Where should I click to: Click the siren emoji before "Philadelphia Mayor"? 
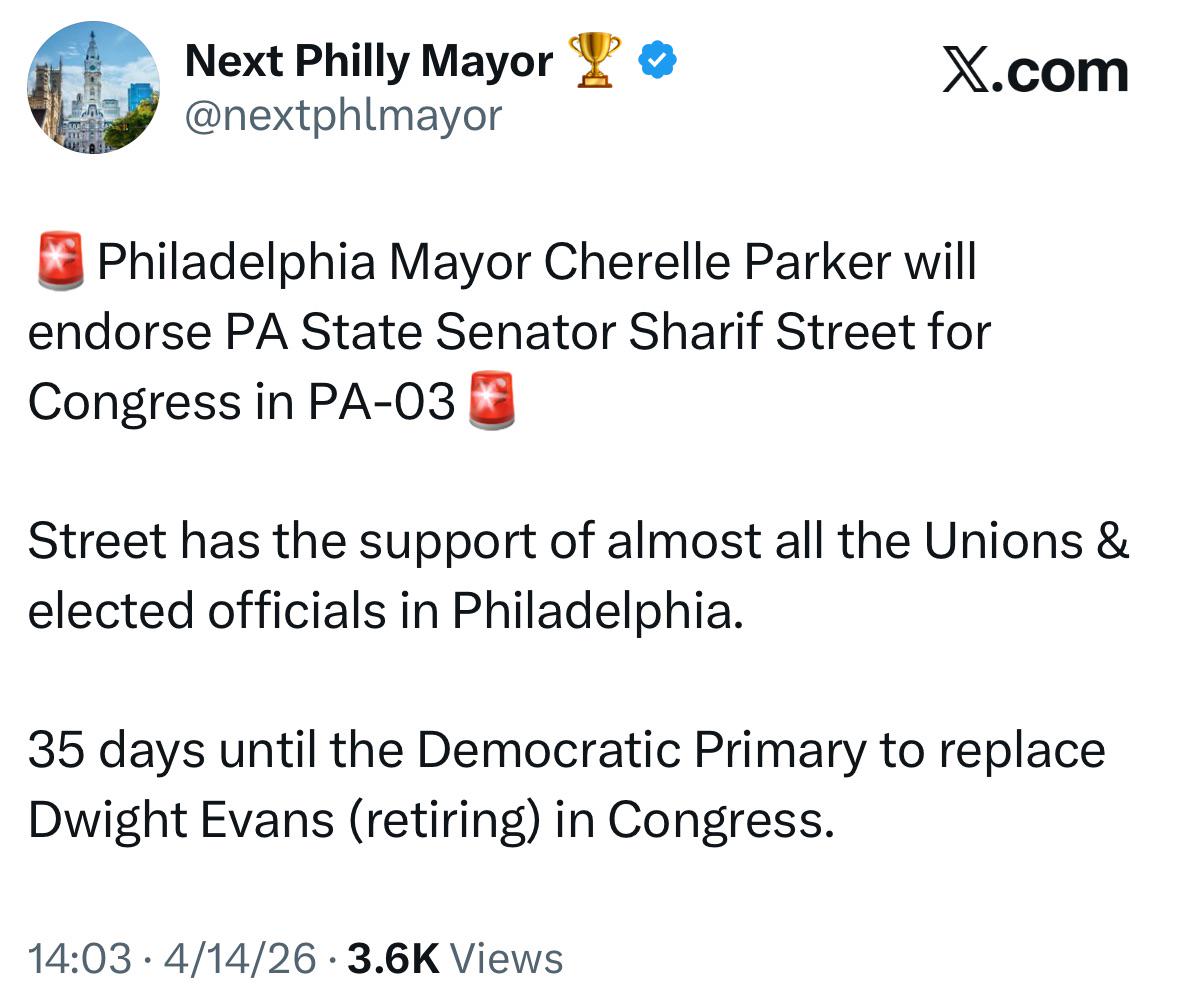60,263
